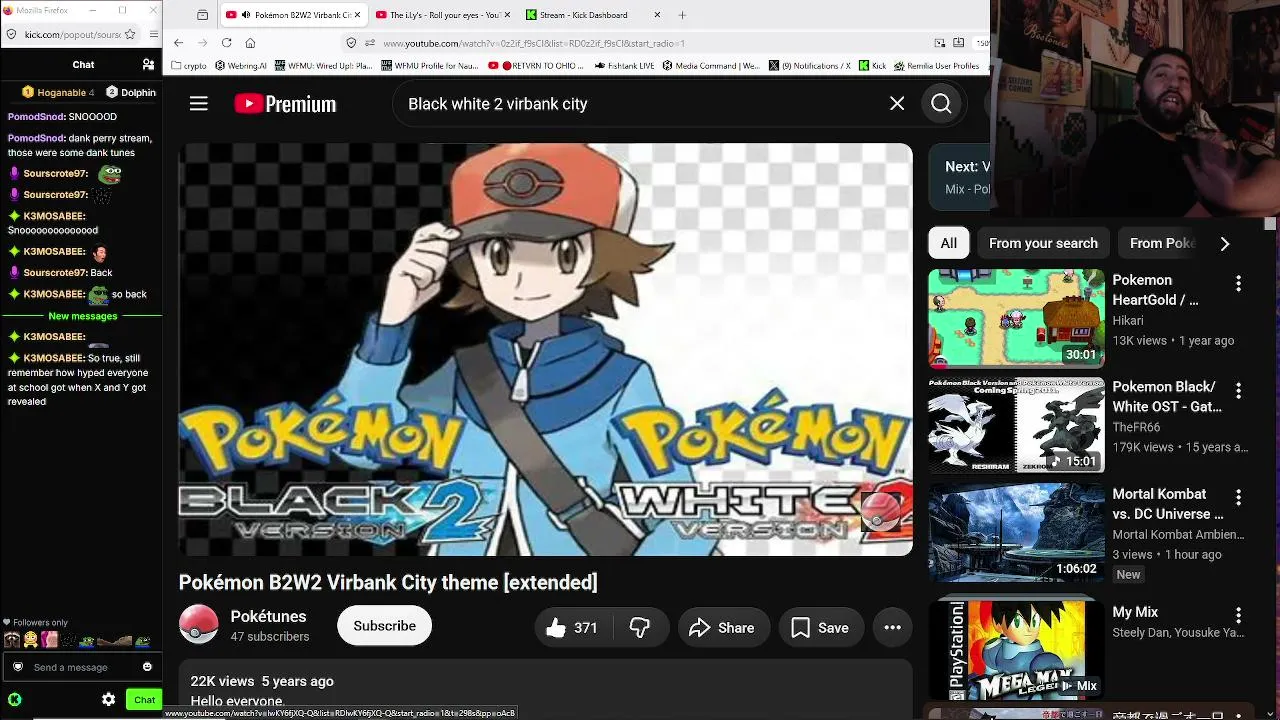Open the Kick bookmark
The width and height of the screenshot is (1280, 720).
point(873,66)
